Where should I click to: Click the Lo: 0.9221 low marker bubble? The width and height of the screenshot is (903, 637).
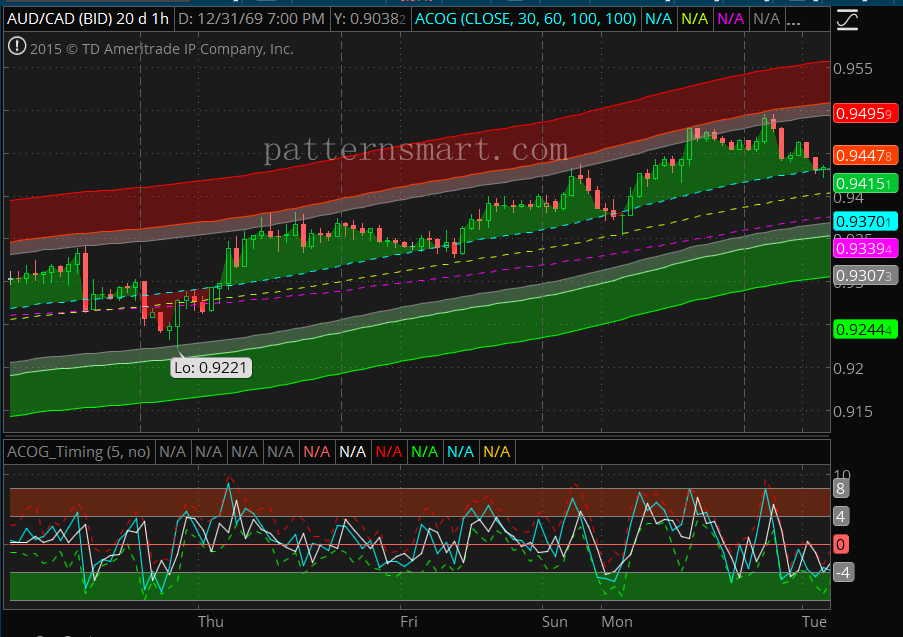(x=210, y=367)
